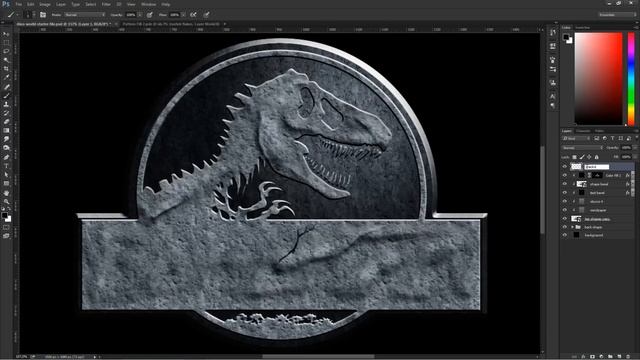The width and height of the screenshot is (640, 360).
Task: Open the layer blend mode dropdown
Action: pos(582,148)
